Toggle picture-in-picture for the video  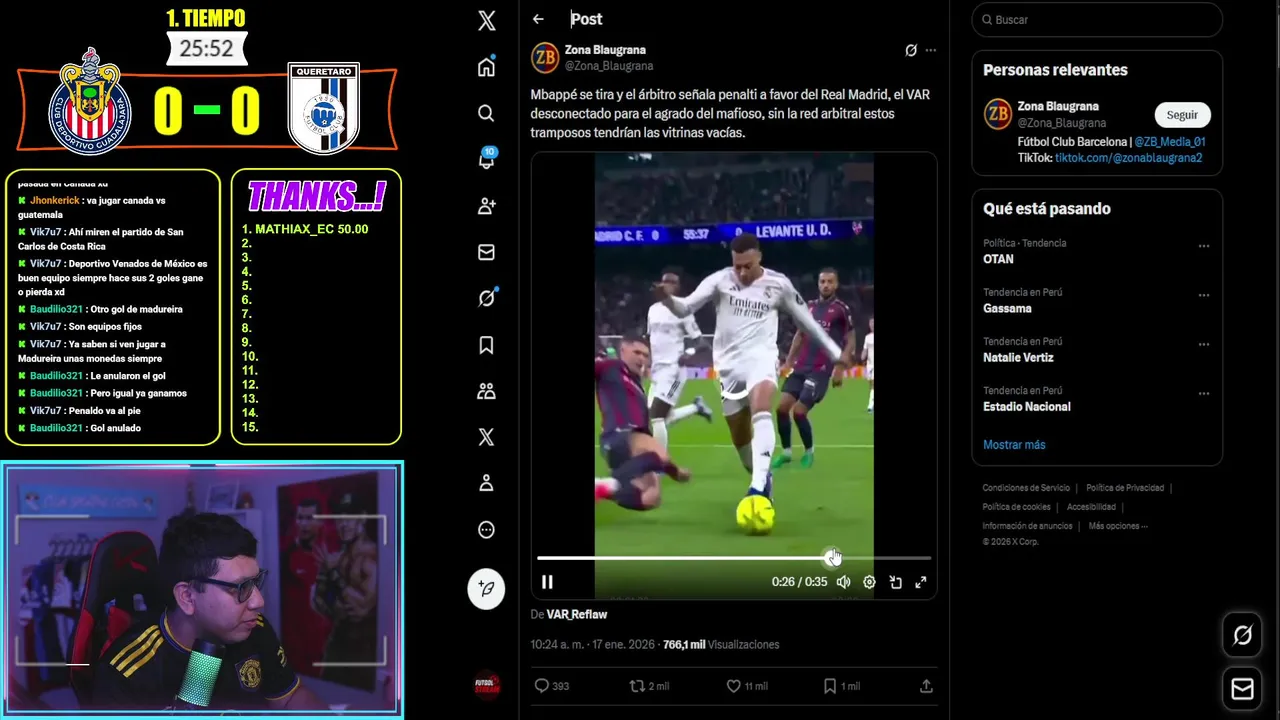point(895,582)
